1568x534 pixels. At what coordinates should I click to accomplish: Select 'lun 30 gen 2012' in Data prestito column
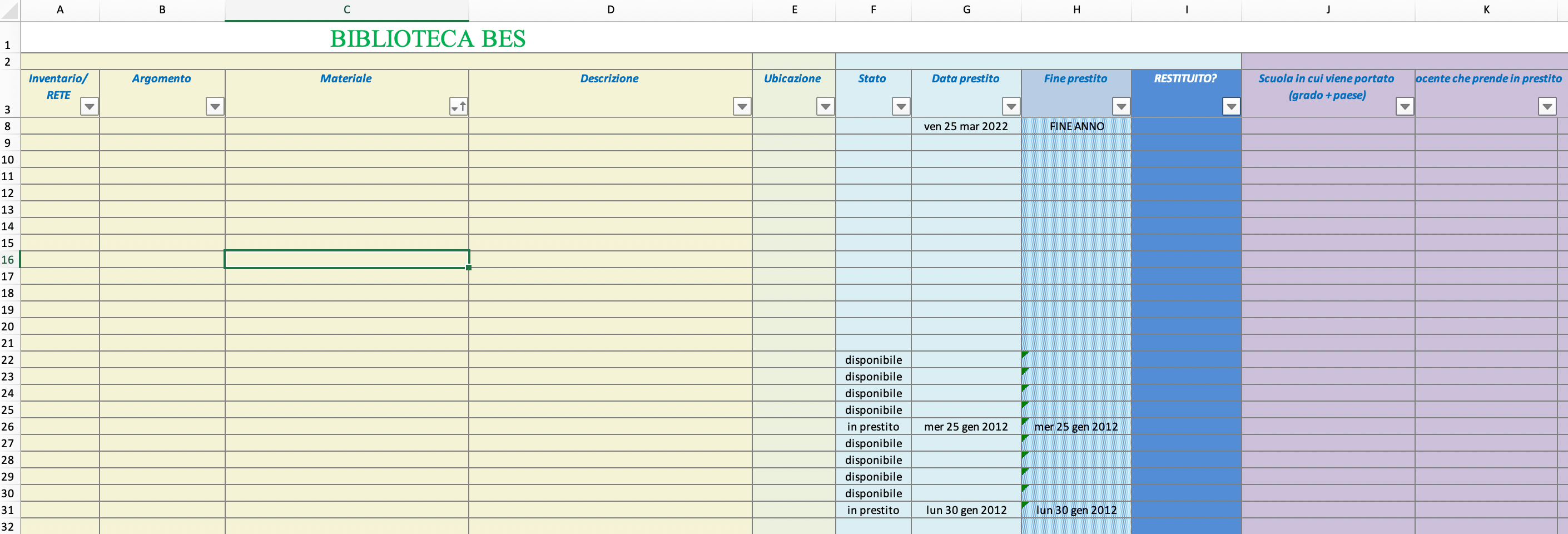(966, 510)
